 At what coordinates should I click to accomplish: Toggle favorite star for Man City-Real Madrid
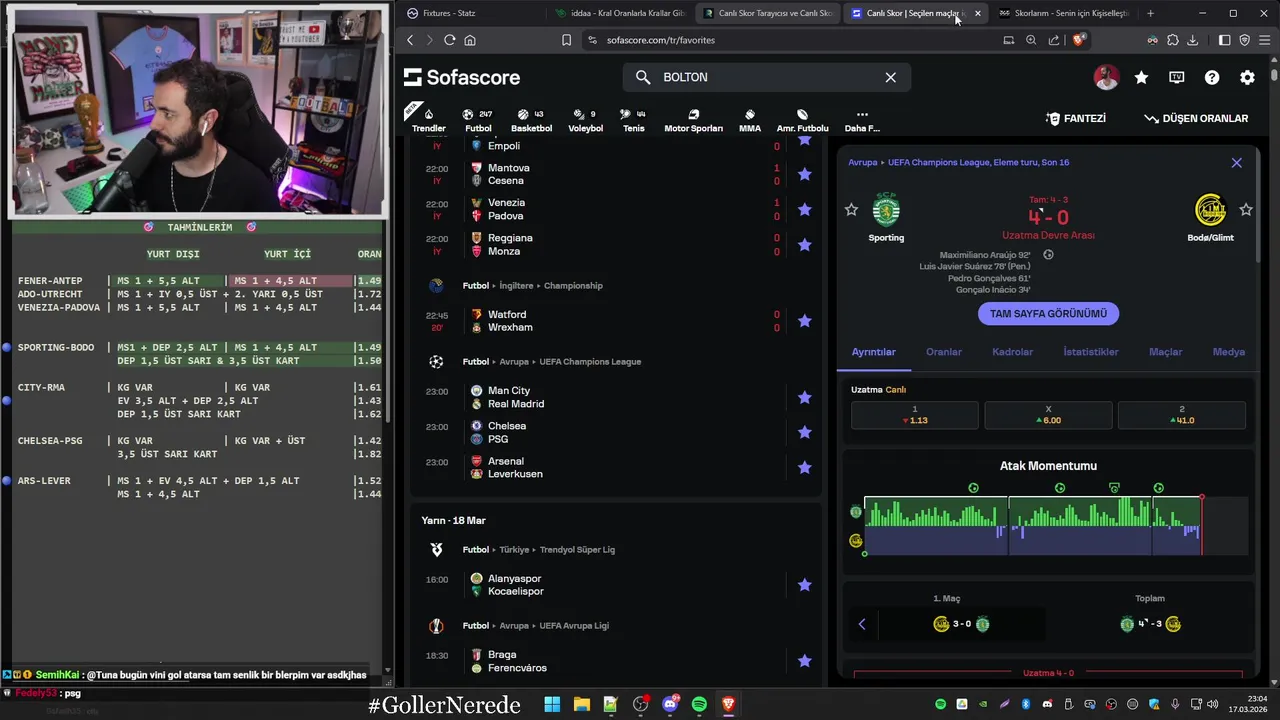coord(804,397)
